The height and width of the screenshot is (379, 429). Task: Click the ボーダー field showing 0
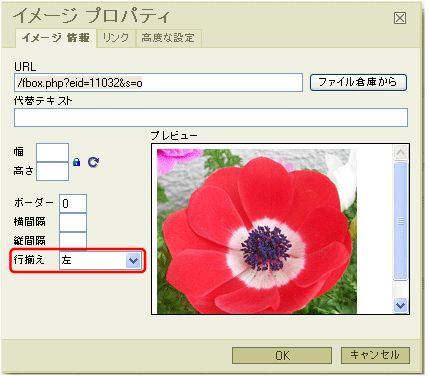(73, 203)
